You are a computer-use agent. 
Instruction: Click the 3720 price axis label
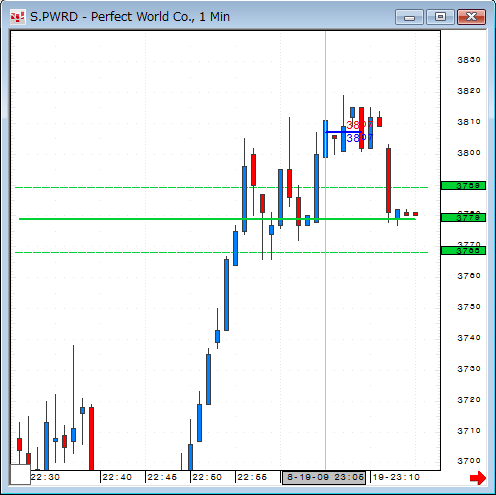[x=469, y=400]
